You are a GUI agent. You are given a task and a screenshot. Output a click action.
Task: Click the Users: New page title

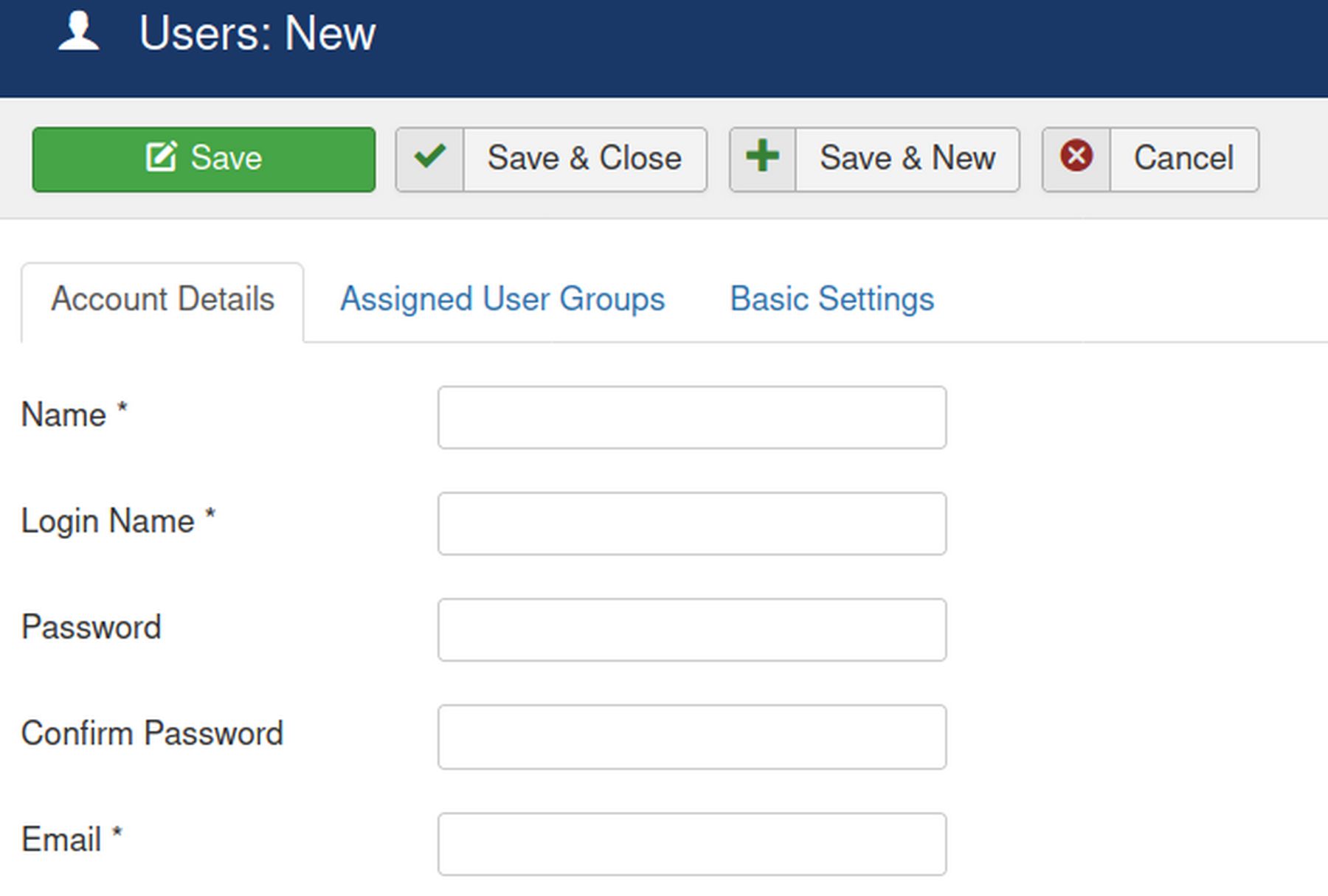coord(257,34)
